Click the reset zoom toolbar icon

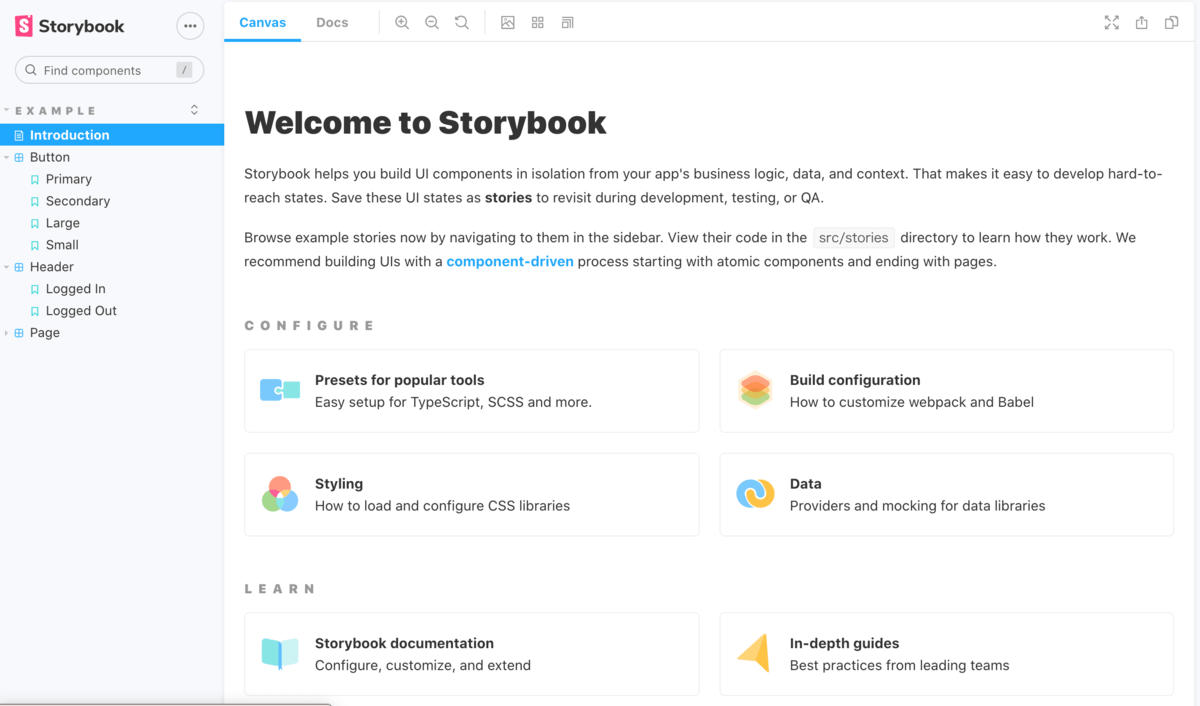(462, 22)
